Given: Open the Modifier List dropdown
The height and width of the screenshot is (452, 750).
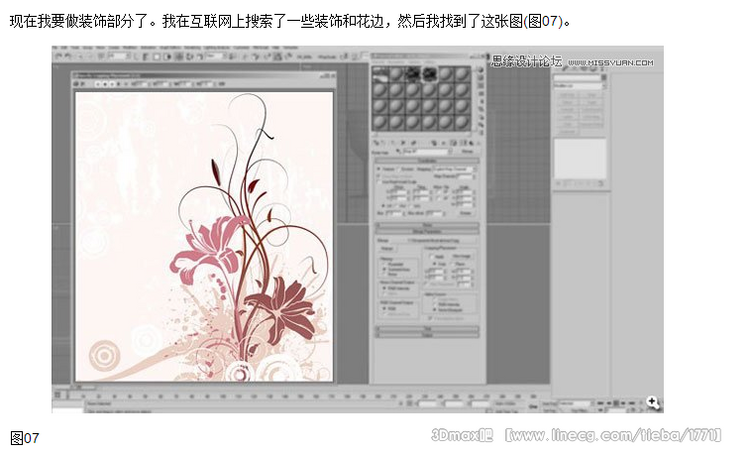Looking at the screenshot, I should [x=580, y=86].
